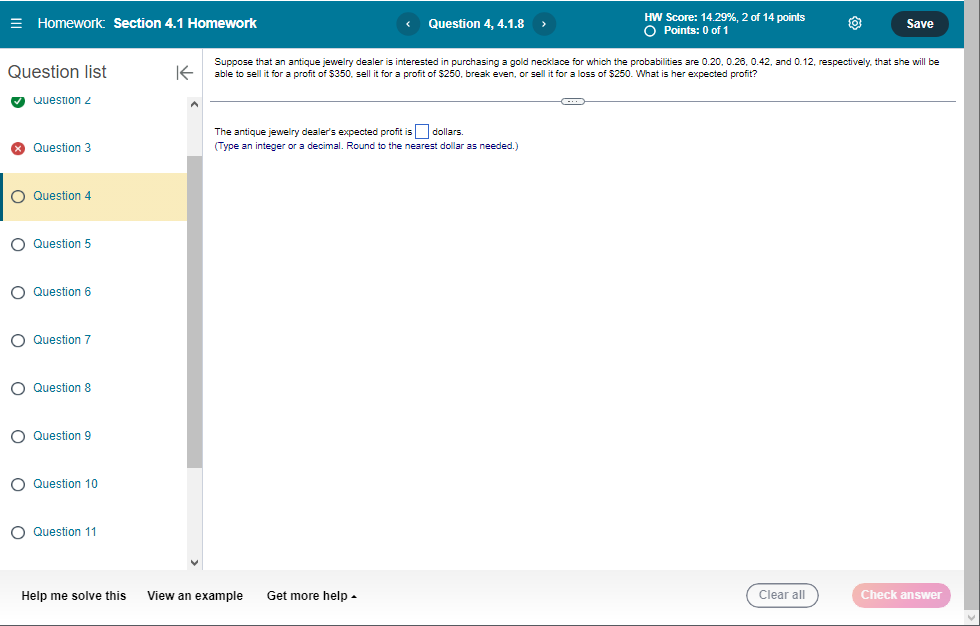Go to the previous question using left arrow

(x=407, y=23)
